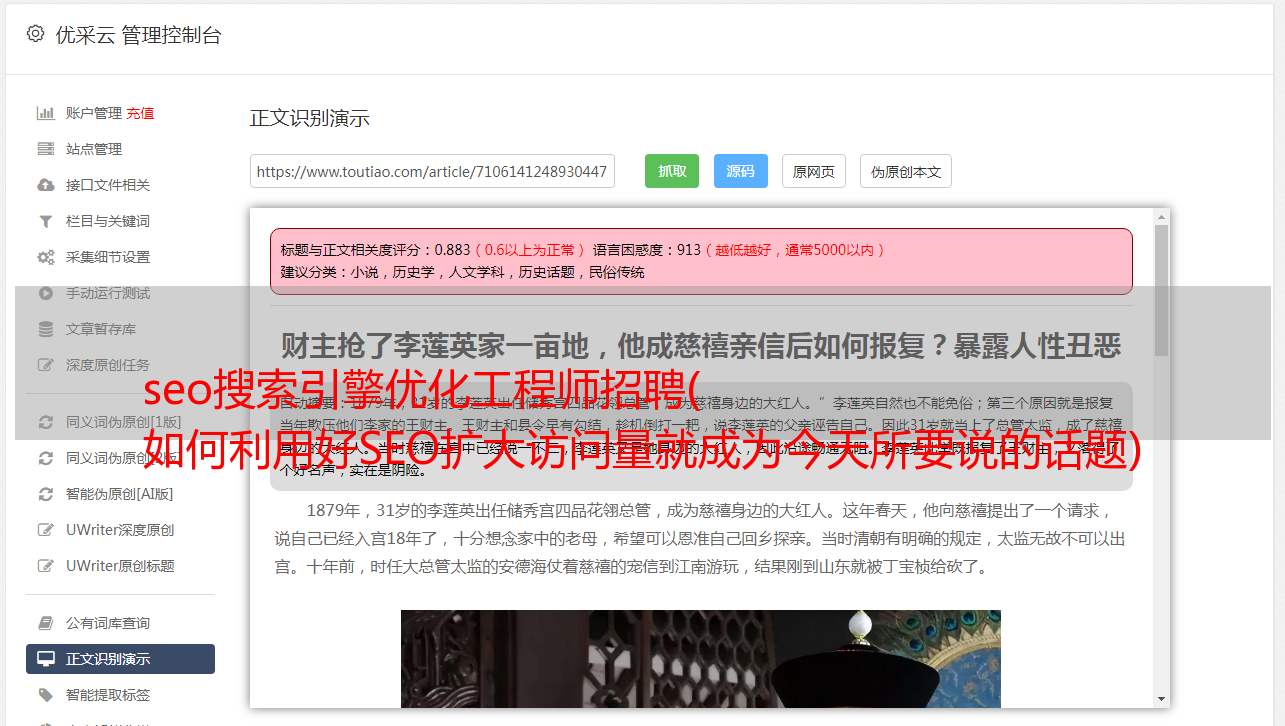Viewport: 1285px width, 726px height.
Task: Click the scrollbar down arrow
Action: [1161, 699]
